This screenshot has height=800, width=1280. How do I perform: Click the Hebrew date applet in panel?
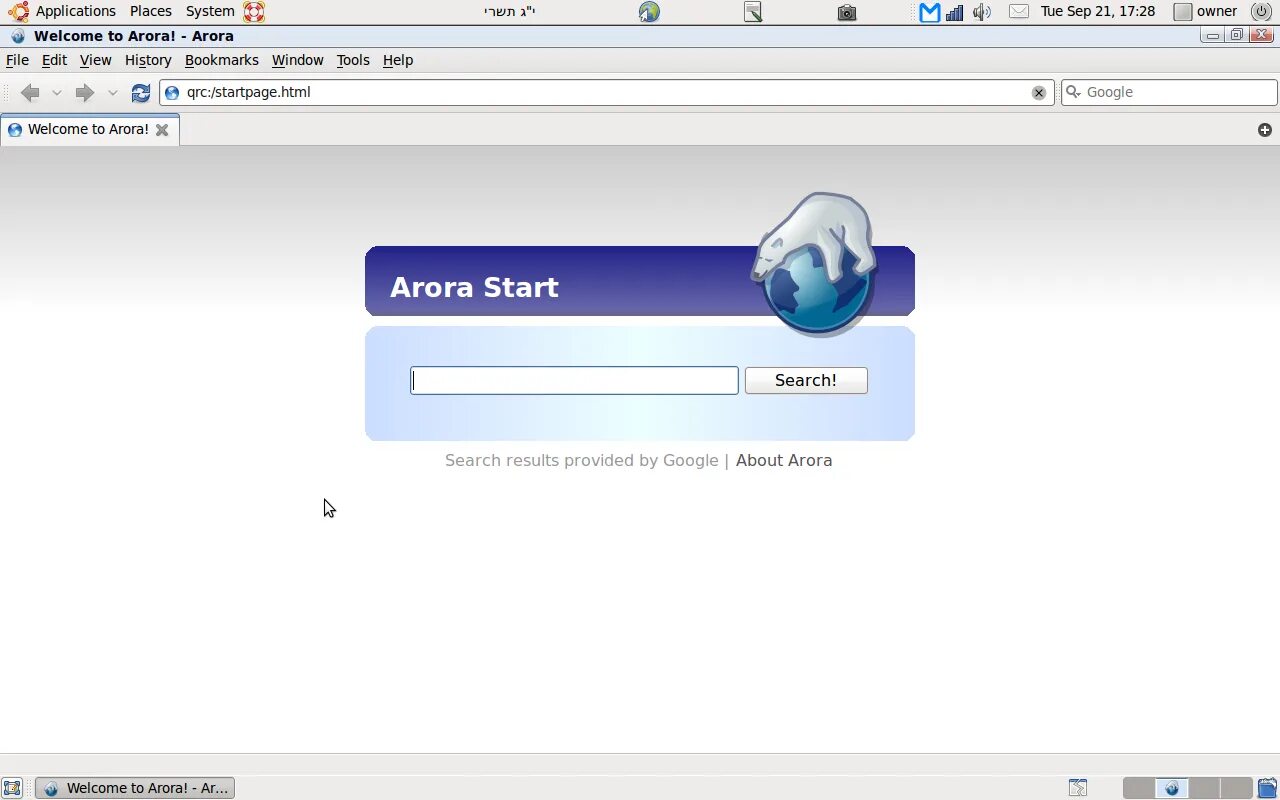(x=510, y=11)
